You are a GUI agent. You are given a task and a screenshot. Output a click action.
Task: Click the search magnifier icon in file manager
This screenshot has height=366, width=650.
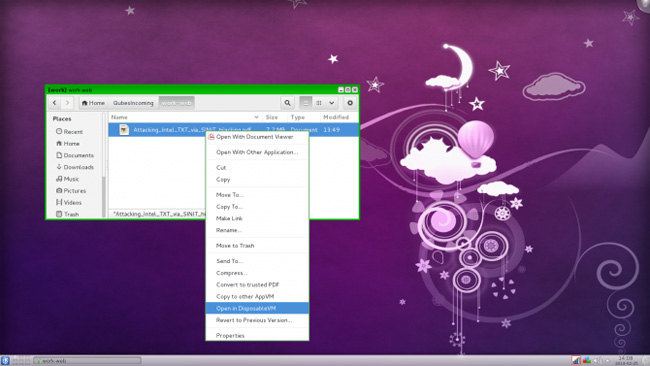(x=287, y=103)
